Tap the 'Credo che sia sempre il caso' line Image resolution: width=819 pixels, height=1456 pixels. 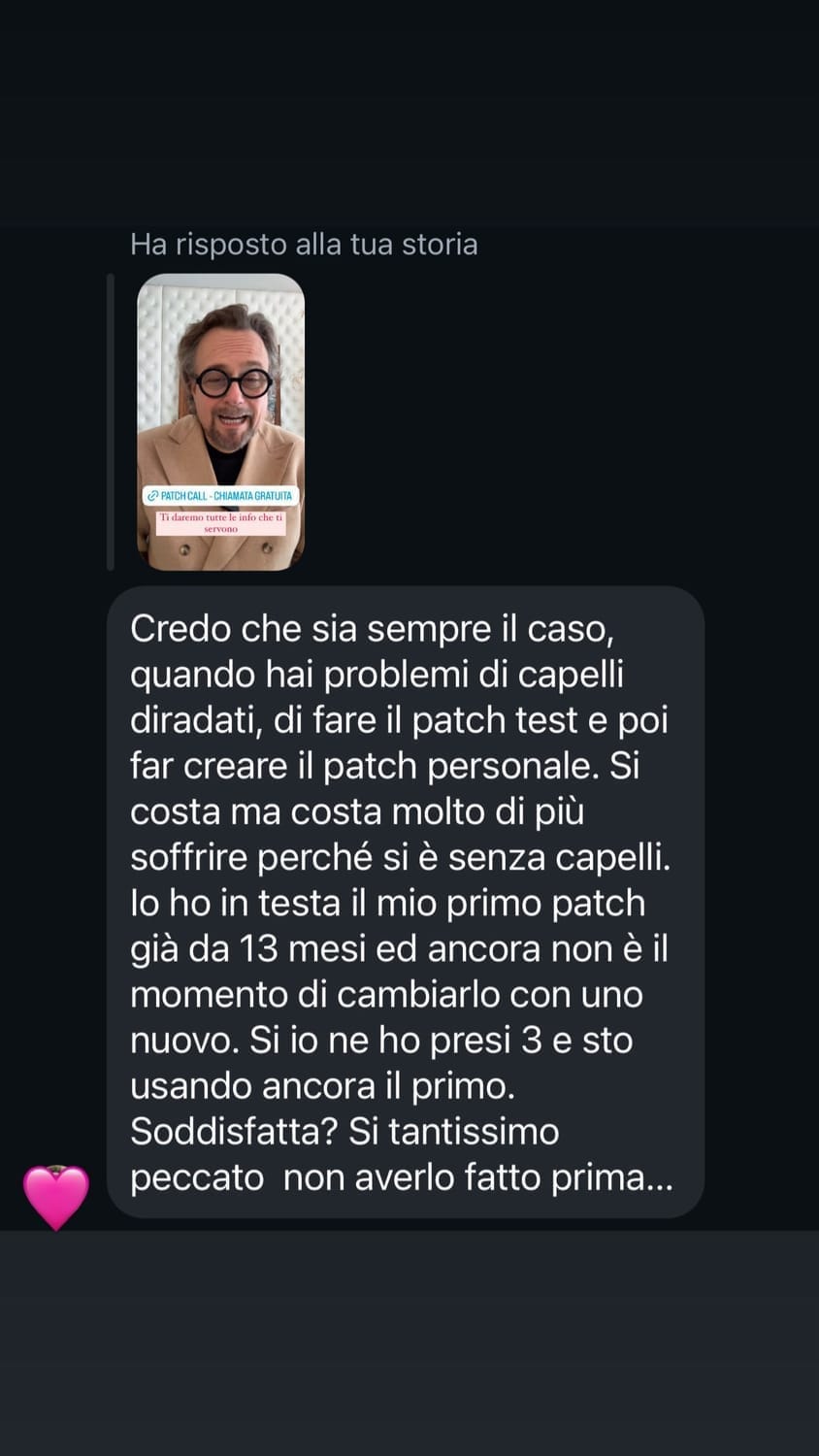click(372, 629)
